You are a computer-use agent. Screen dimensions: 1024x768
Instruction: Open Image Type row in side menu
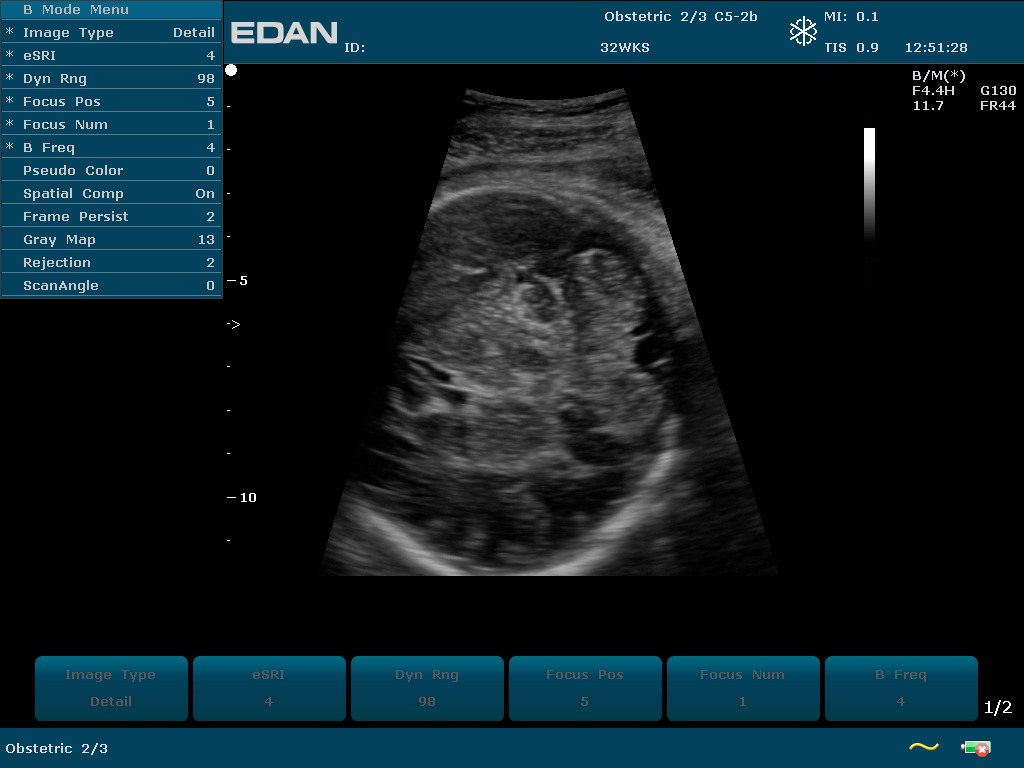[x=111, y=33]
